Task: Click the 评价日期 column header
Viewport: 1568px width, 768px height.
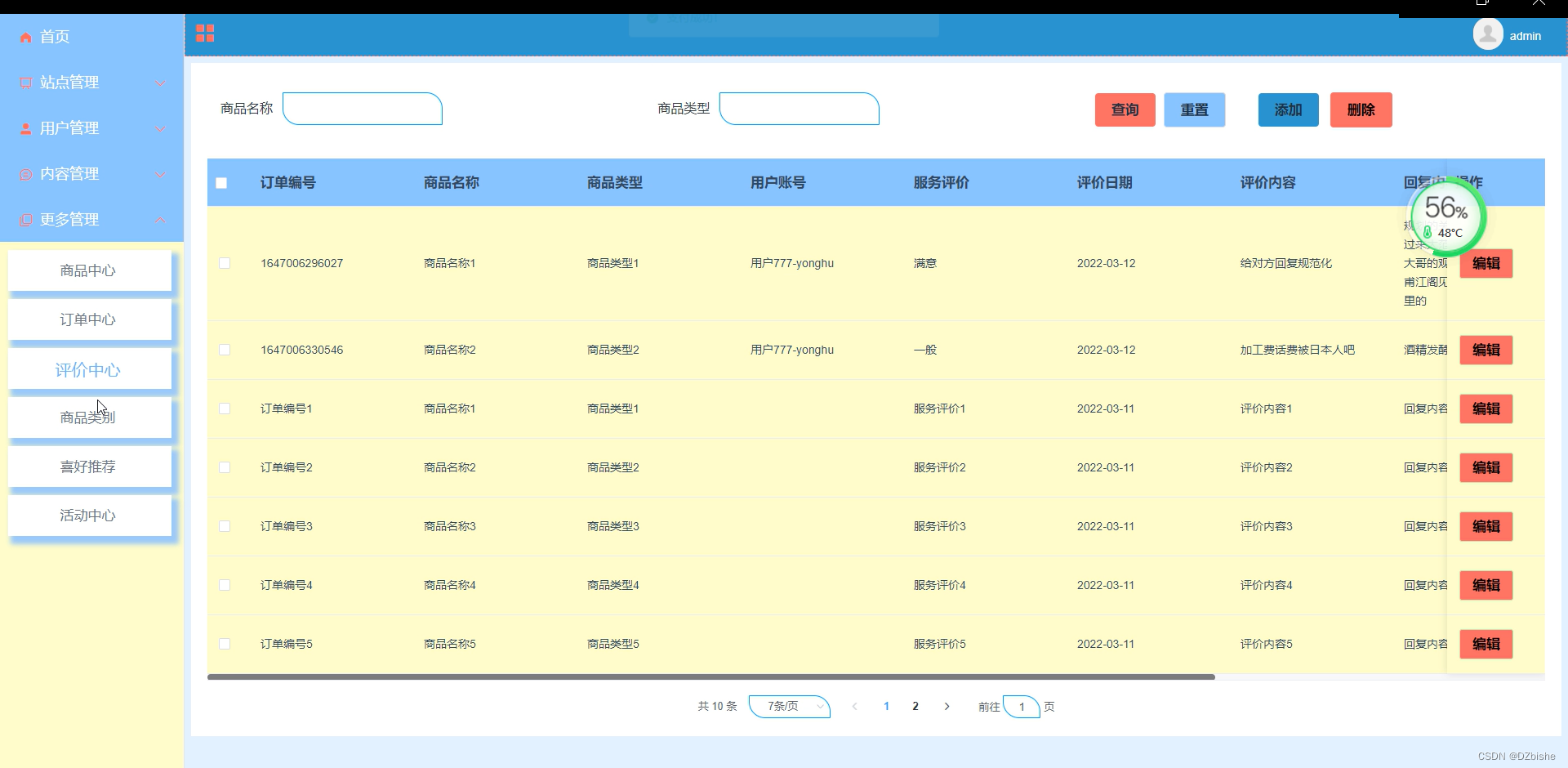Action: point(1105,183)
